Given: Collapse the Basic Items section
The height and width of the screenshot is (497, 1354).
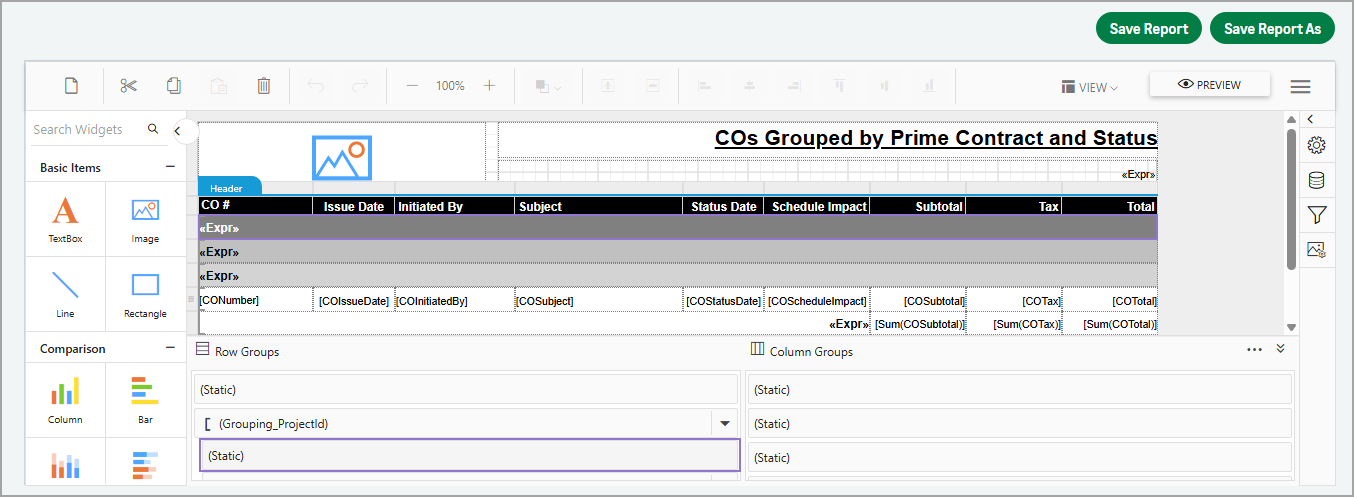Looking at the screenshot, I should pyautogui.click(x=170, y=168).
